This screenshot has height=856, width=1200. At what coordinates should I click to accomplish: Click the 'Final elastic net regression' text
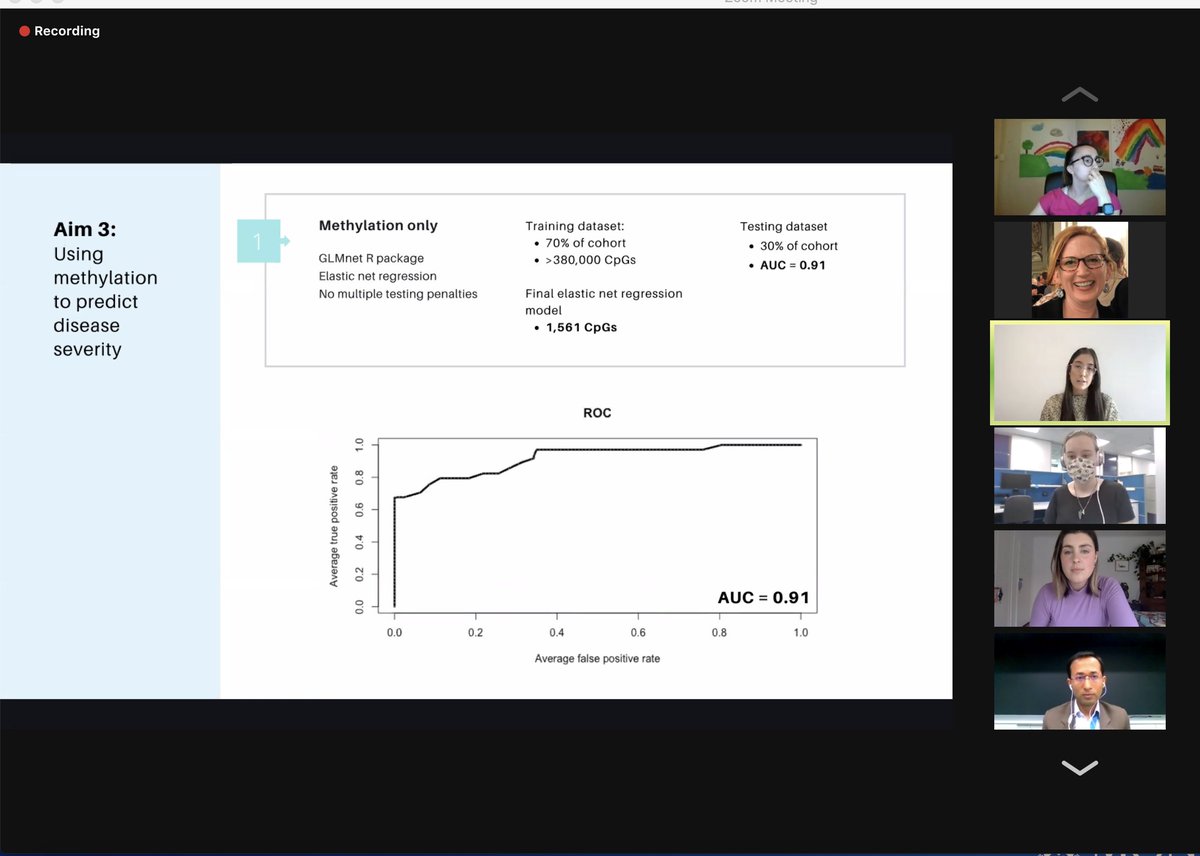click(604, 294)
